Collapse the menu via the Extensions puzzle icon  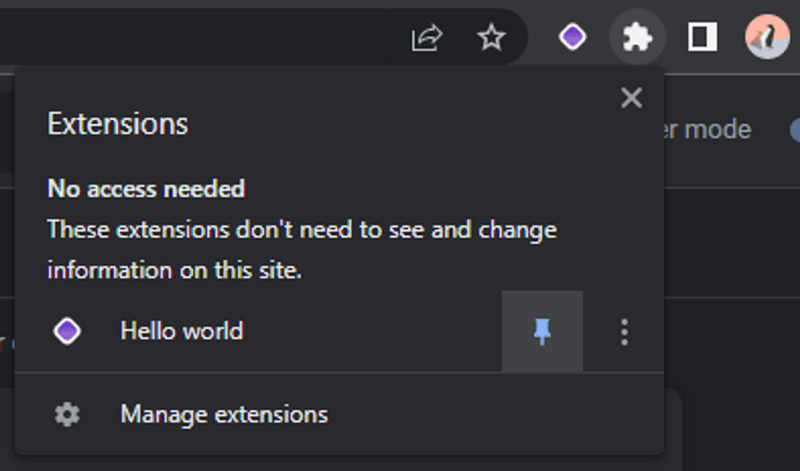coord(637,37)
